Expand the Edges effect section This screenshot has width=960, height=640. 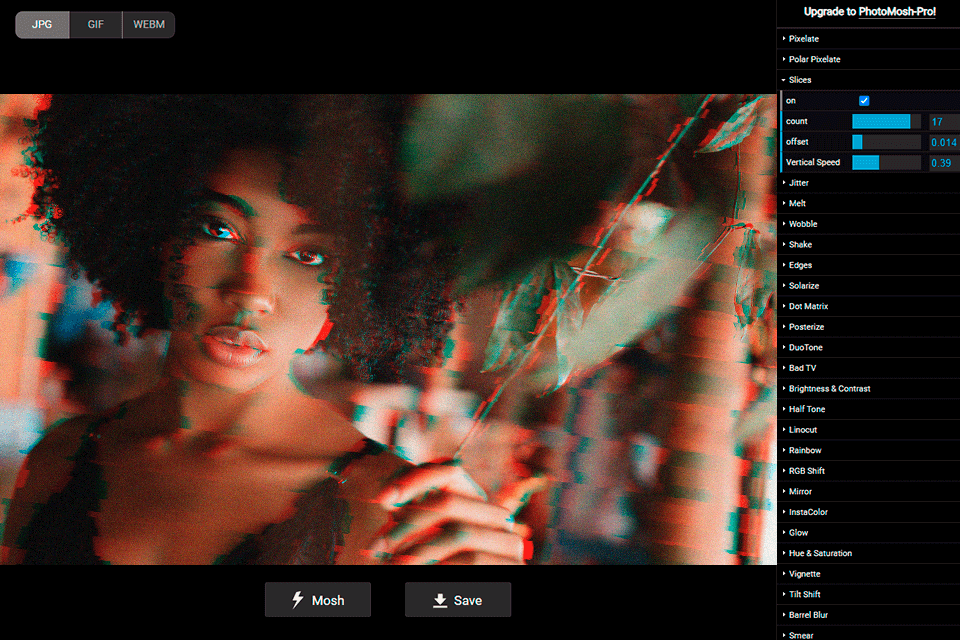click(x=868, y=265)
